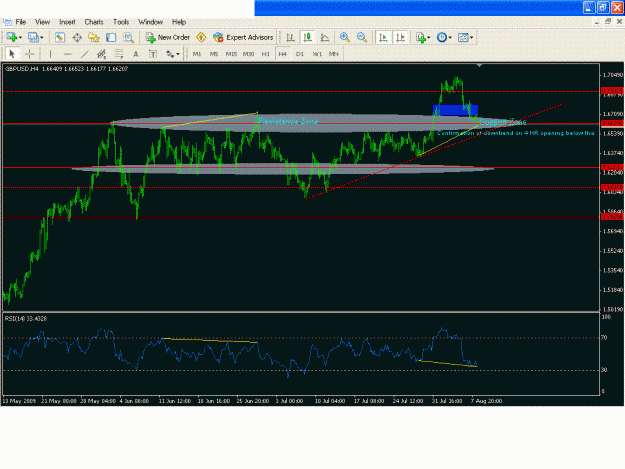Viewport: 625px width, 469px height.
Task: Open the Tools menu
Action: (x=121, y=22)
